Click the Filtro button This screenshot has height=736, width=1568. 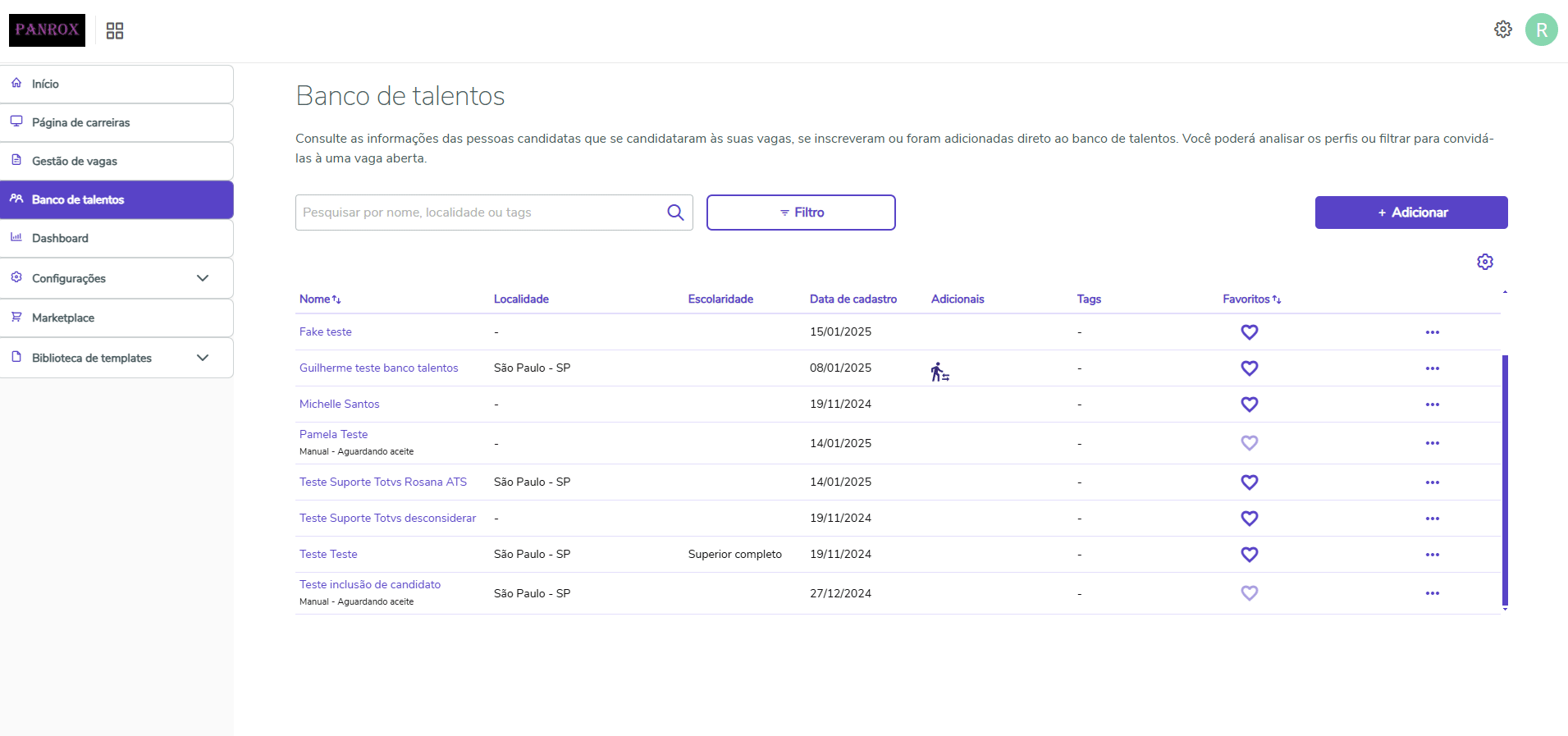[801, 213]
